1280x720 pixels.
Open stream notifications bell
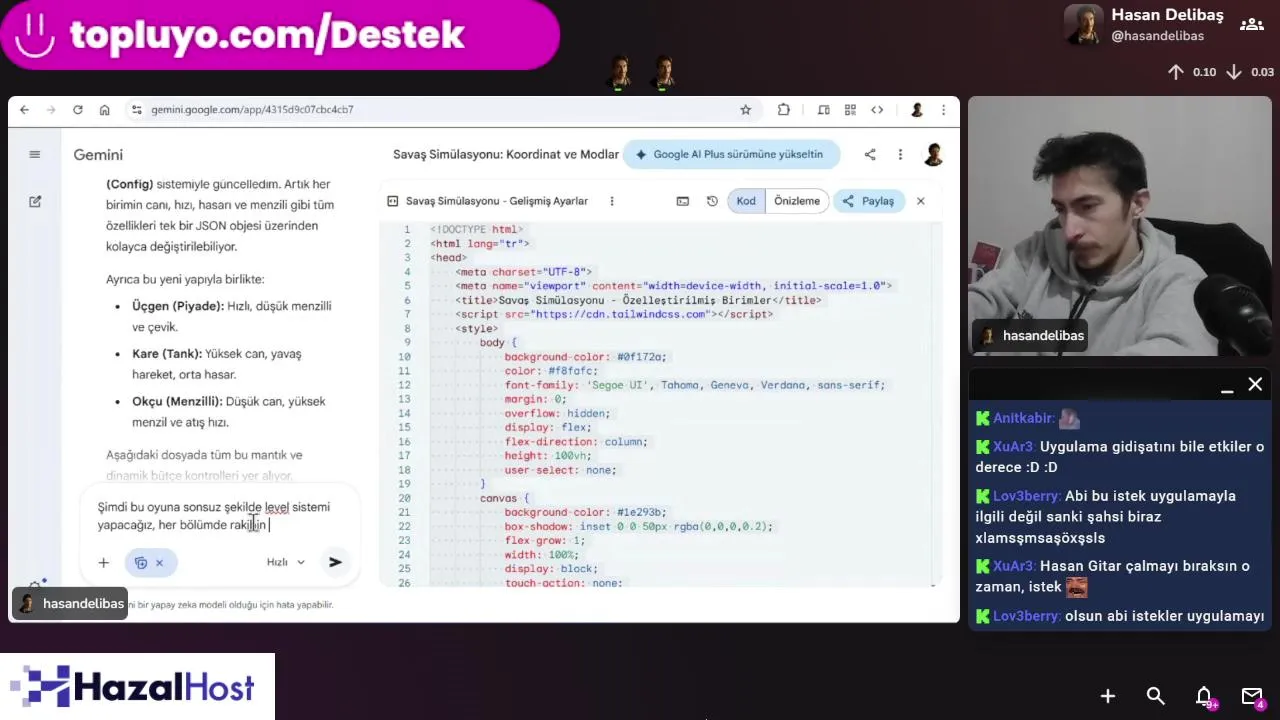click(x=1204, y=696)
